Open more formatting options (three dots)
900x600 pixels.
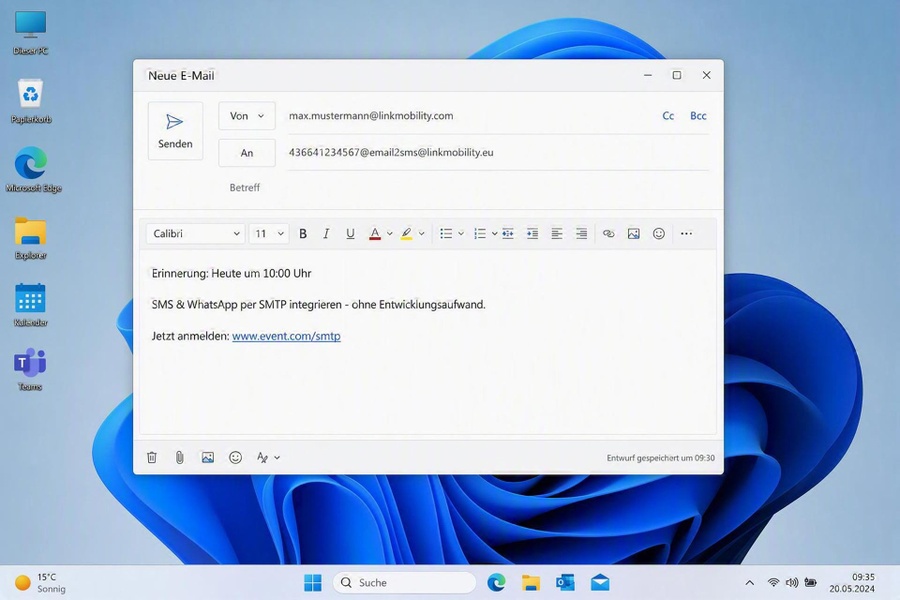click(x=686, y=234)
